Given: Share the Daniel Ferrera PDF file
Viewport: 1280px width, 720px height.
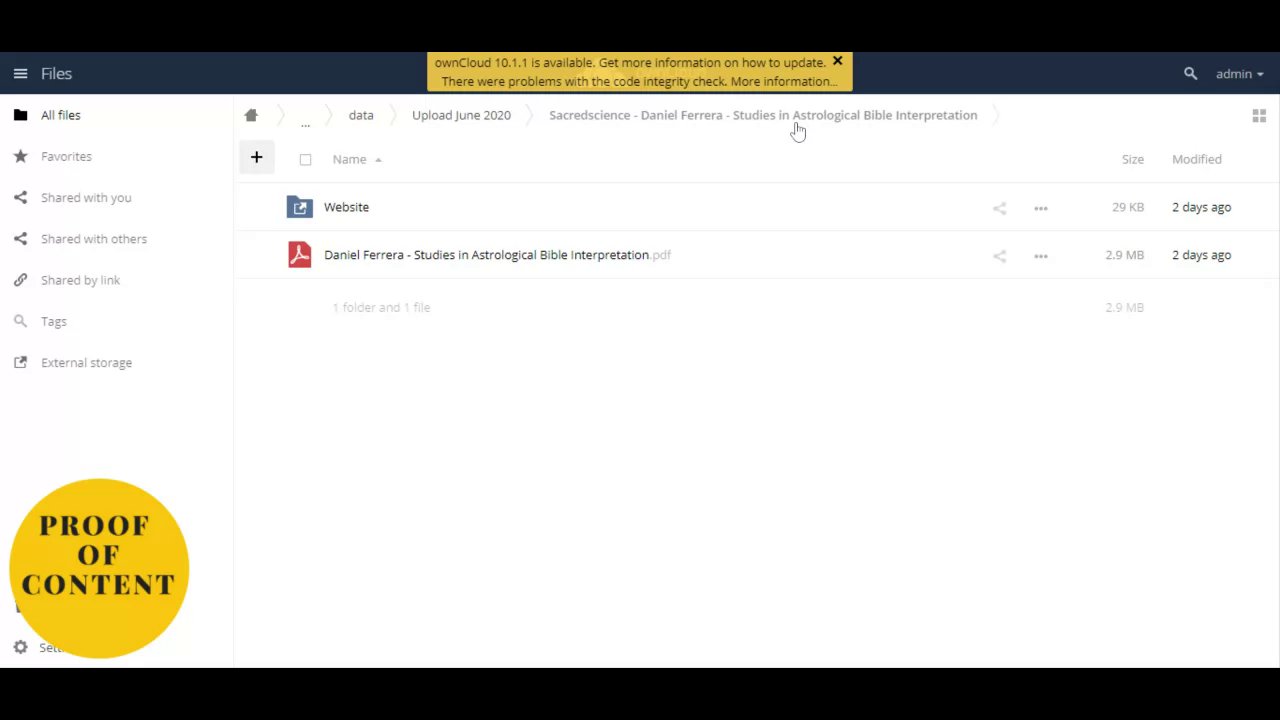Looking at the screenshot, I should pos(999,256).
